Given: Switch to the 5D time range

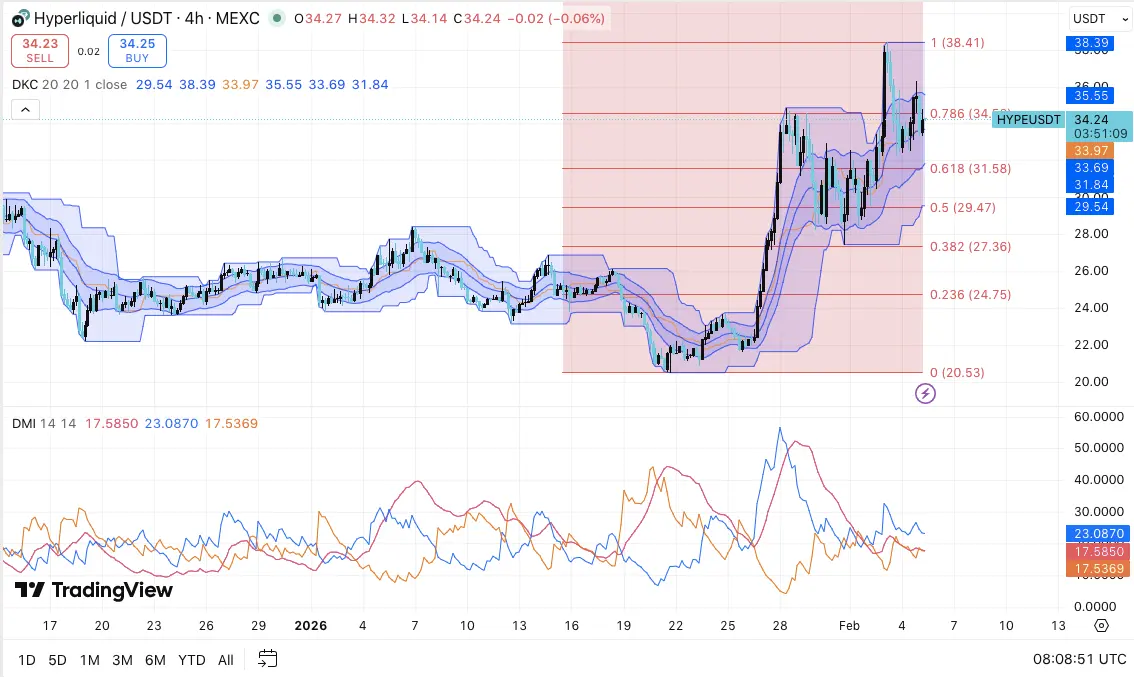Looking at the screenshot, I should point(58,660).
